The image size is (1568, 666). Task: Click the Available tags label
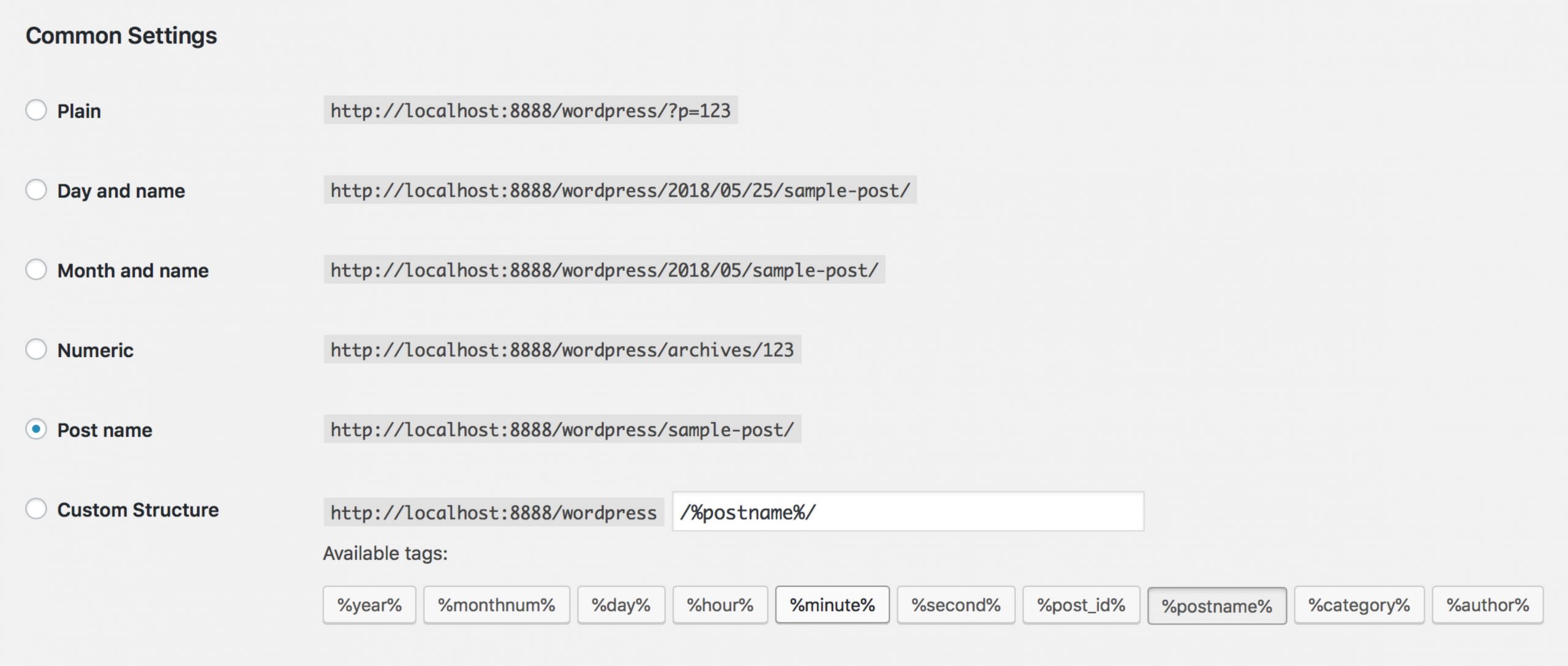[385, 553]
